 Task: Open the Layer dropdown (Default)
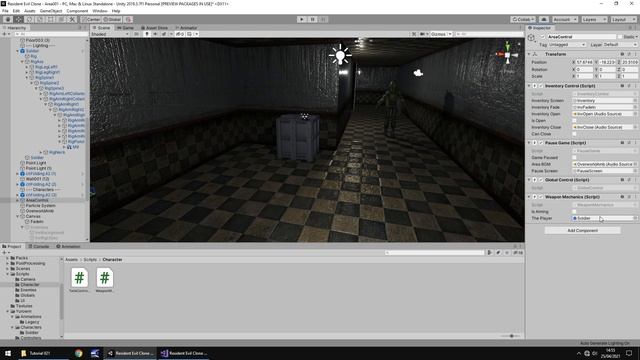pos(620,44)
